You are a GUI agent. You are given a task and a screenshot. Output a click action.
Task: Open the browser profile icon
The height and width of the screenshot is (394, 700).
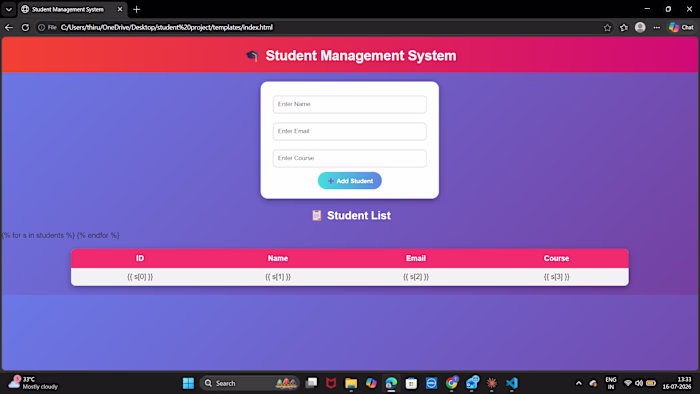[640, 28]
